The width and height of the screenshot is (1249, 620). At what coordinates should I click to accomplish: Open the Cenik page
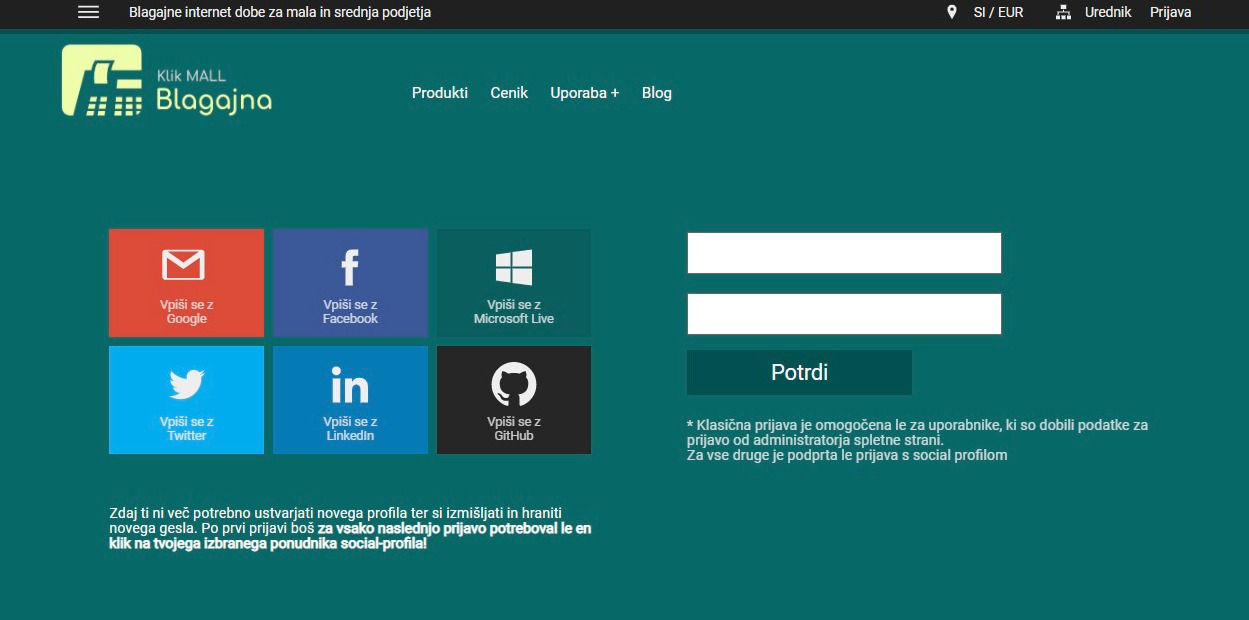509,93
